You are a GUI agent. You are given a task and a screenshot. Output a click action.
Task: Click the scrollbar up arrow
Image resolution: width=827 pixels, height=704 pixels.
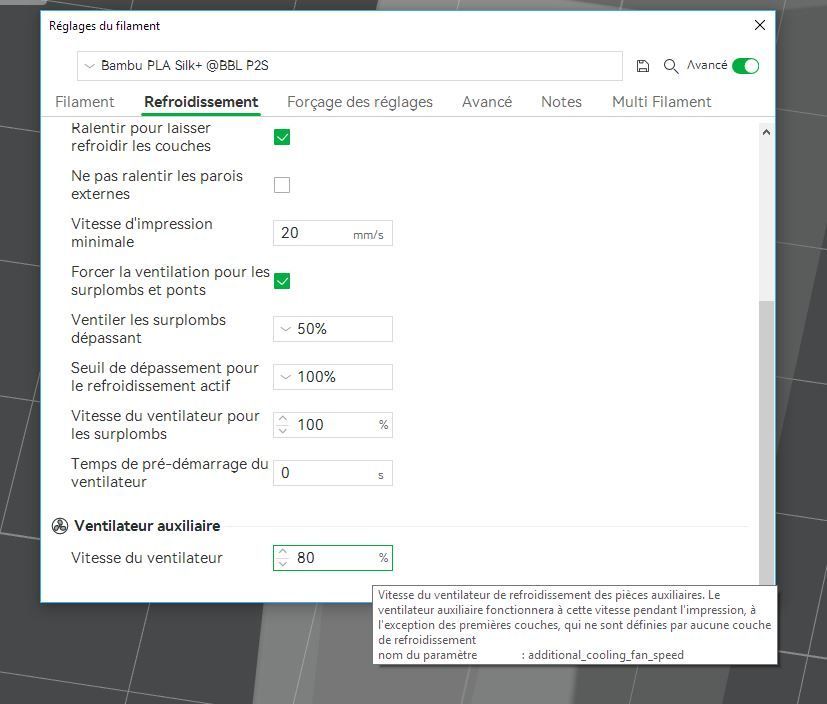pos(766,132)
